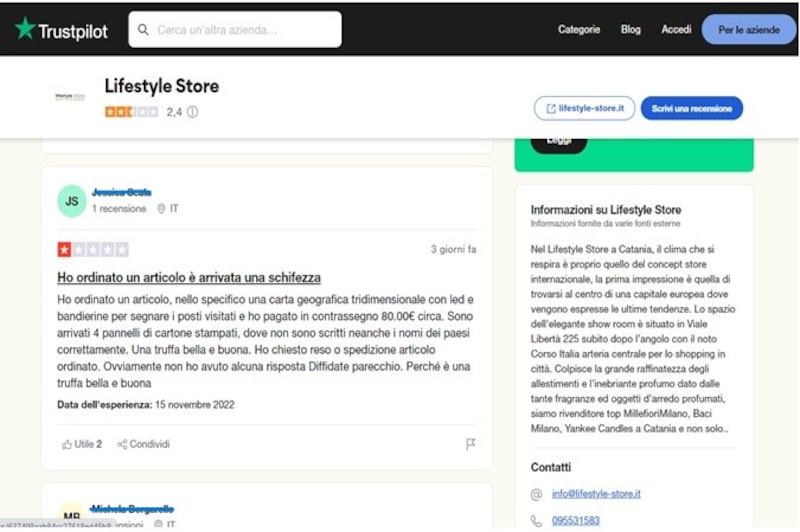Focus the Cerca un'altra azienda search field
The height and width of the screenshot is (532, 800).
coord(235,30)
